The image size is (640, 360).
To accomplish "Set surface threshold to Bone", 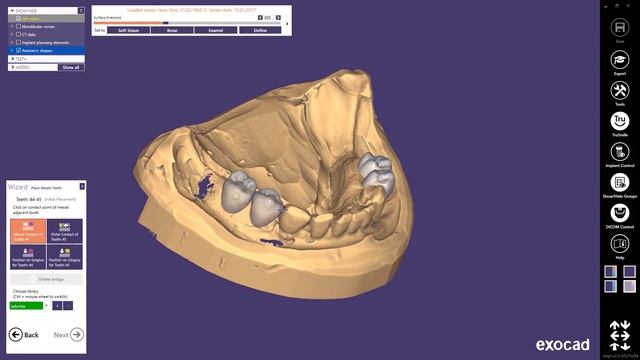I will (172, 30).
